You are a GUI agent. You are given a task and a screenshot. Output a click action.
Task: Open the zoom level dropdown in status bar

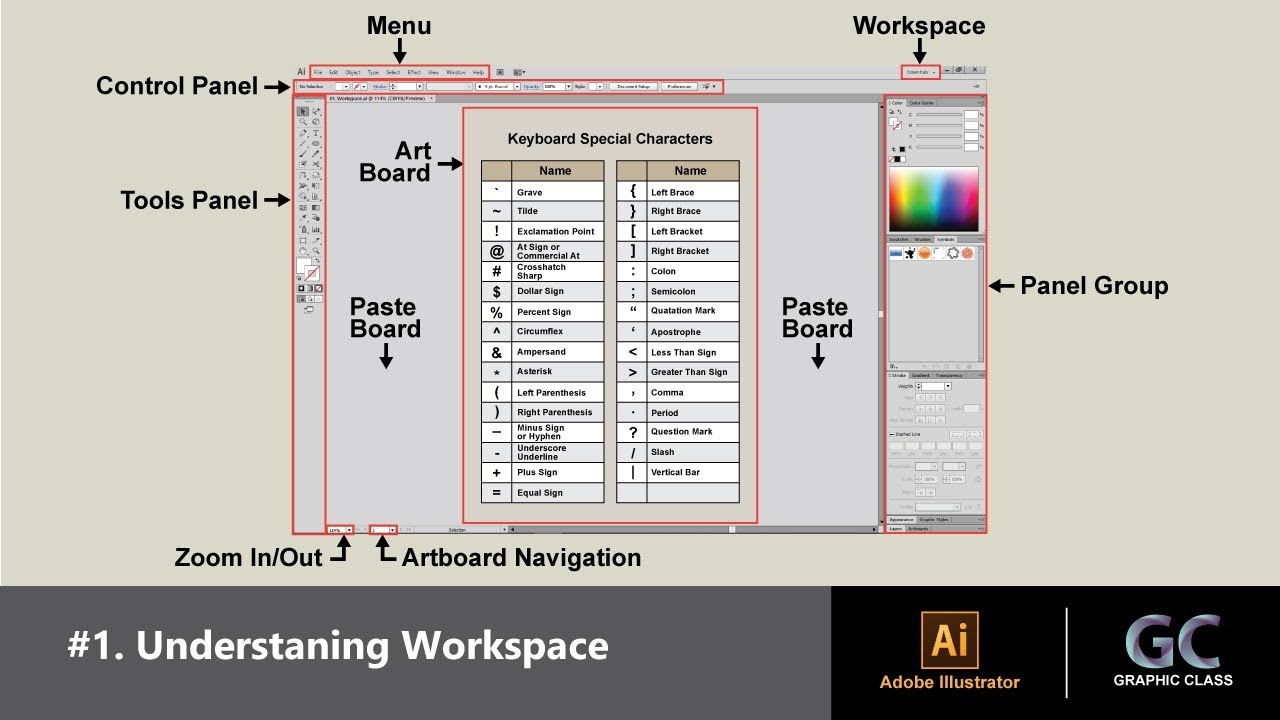coord(349,529)
